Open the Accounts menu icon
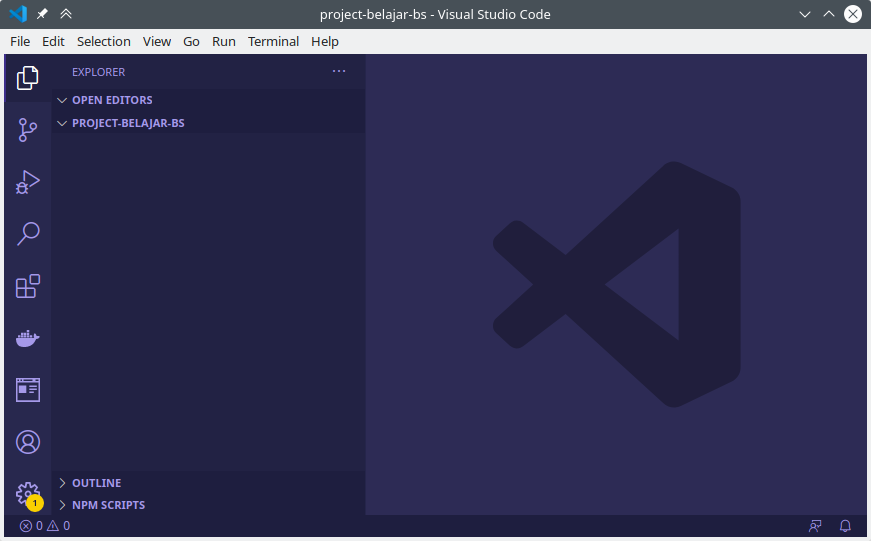Image resolution: width=871 pixels, height=541 pixels. [x=28, y=442]
